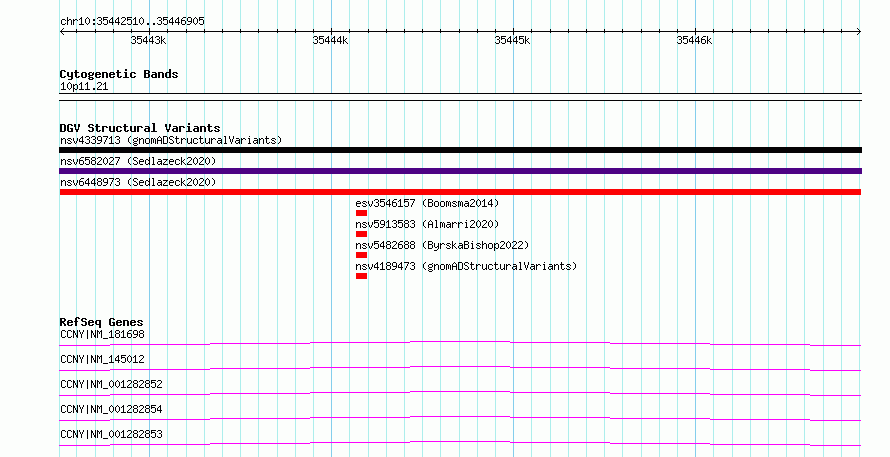Image resolution: width=890 pixels, height=457 pixels.
Task: Click the CCNY|NM_145012 magenta transcript line
Action: click(460, 368)
